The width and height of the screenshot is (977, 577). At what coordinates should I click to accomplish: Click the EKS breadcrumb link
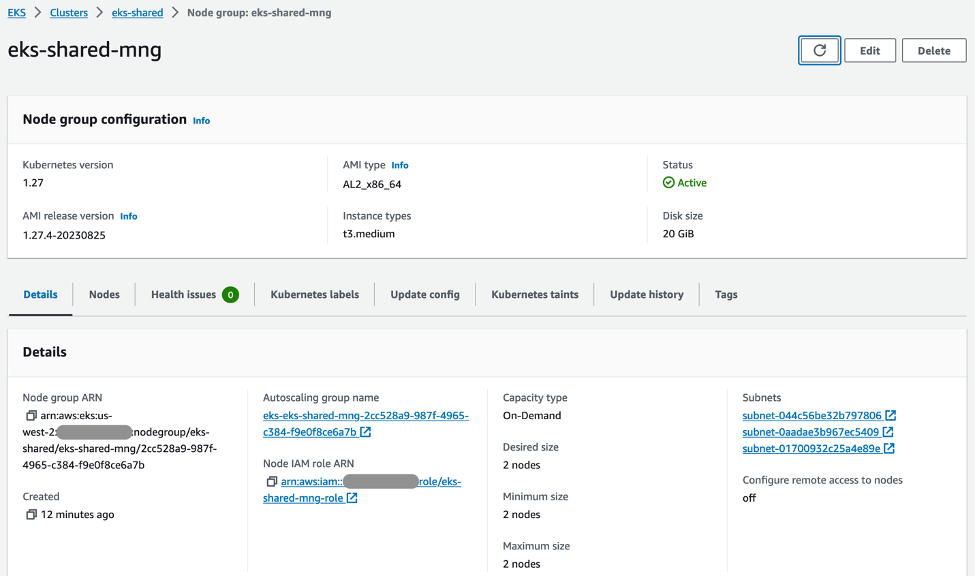tap(15, 12)
